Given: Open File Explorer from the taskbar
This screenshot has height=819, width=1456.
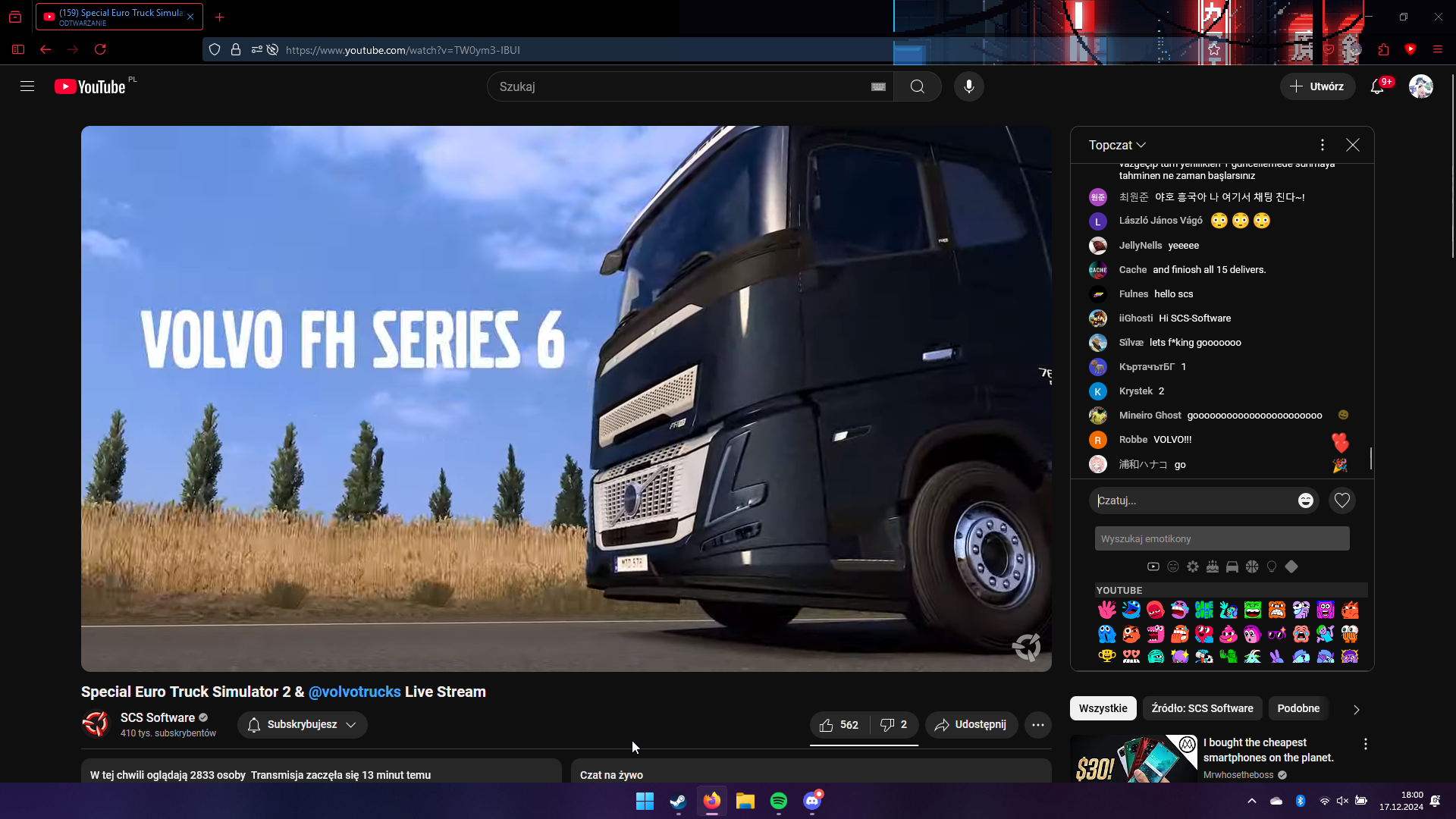Looking at the screenshot, I should click(745, 801).
